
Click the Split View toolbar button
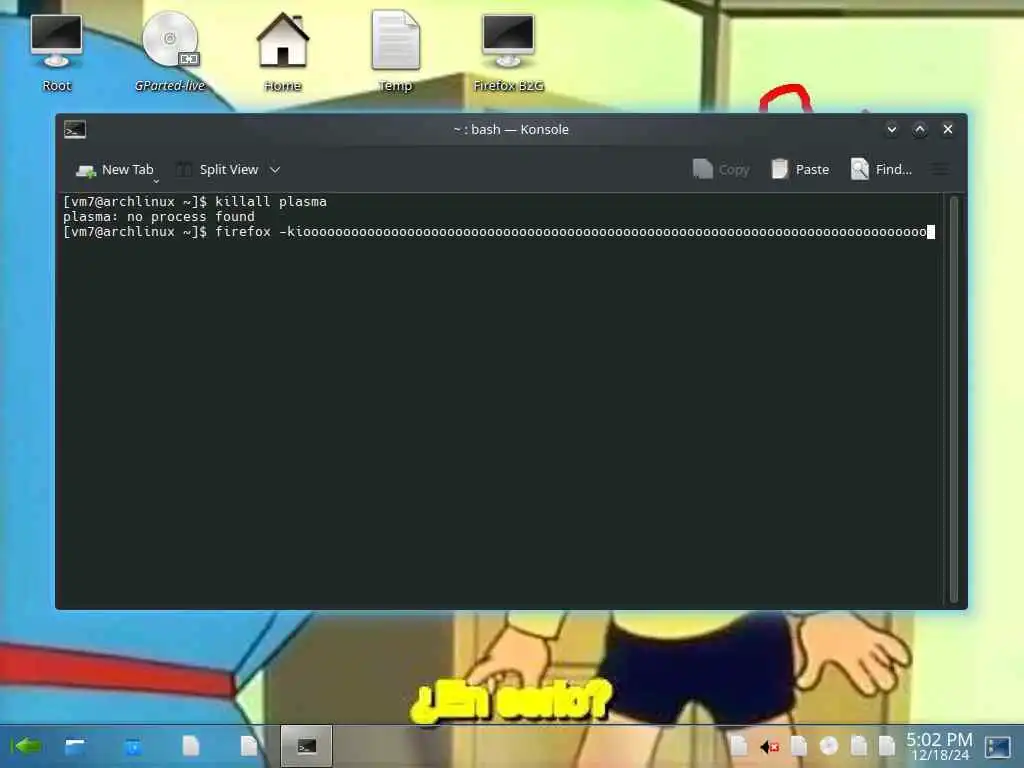pyautogui.click(x=218, y=170)
